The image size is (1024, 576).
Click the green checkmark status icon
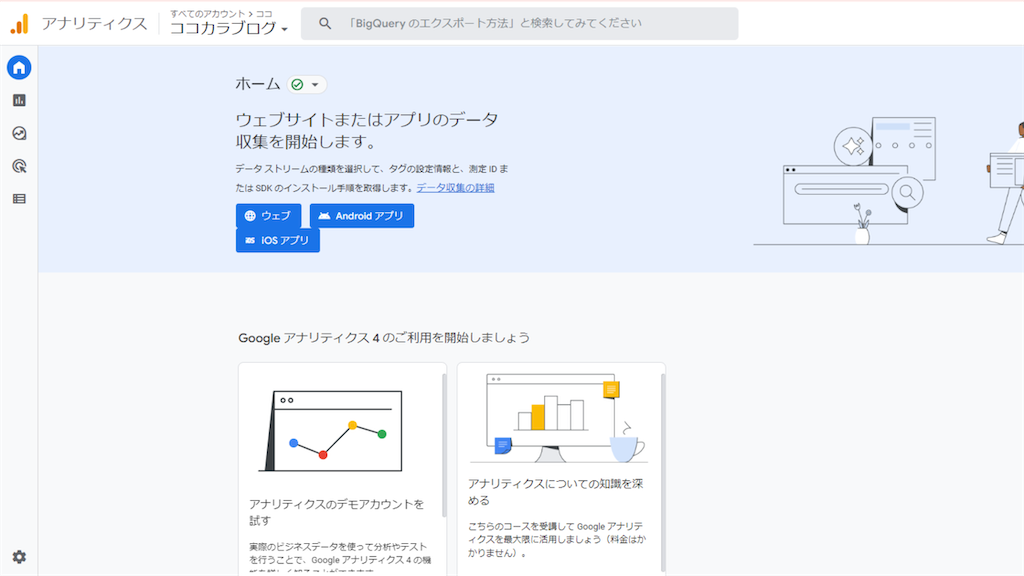(297, 84)
